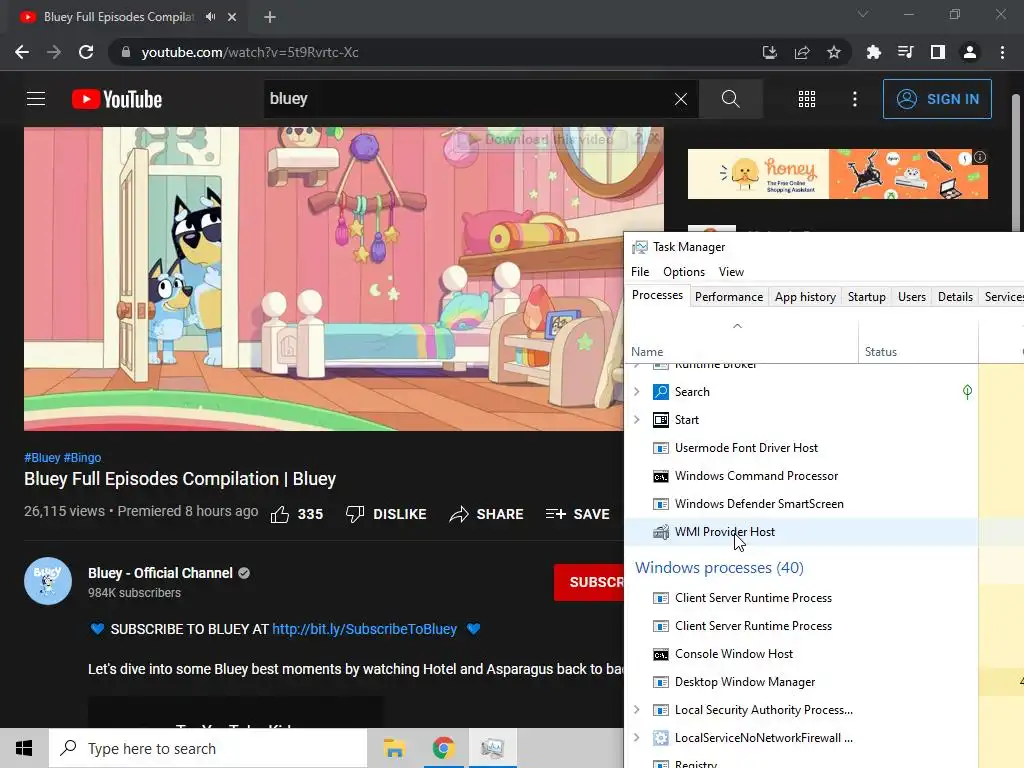Switch to the Details tab

pyautogui.click(x=955, y=296)
